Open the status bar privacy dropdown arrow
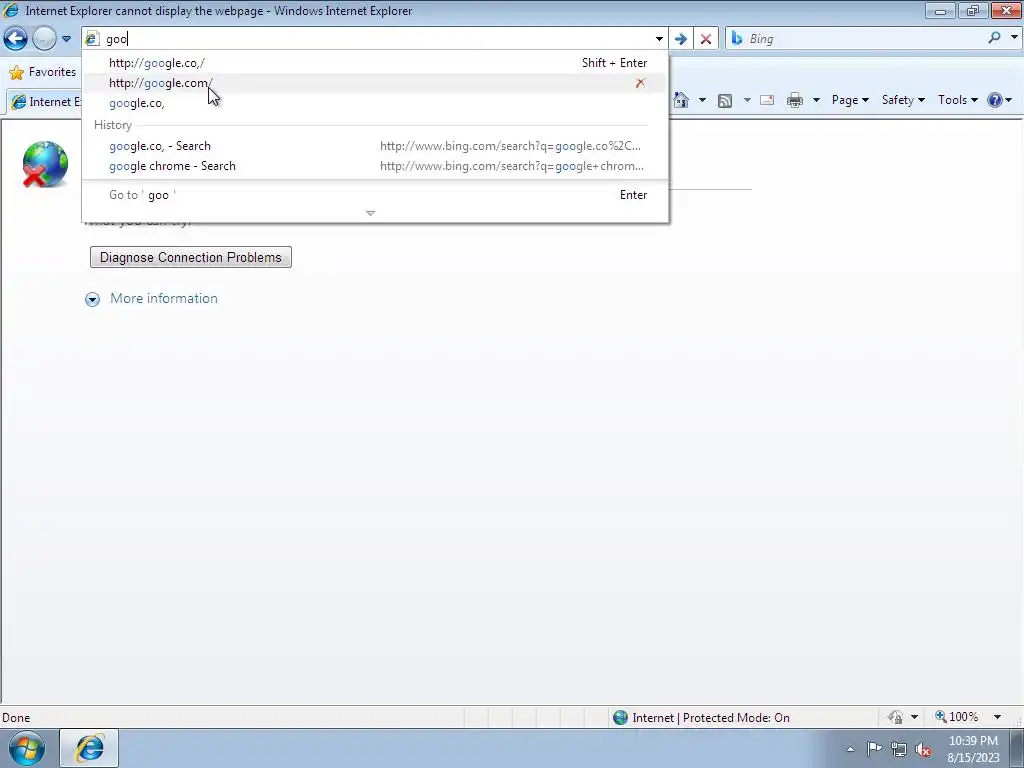Viewport: 1024px width, 768px height. (914, 717)
